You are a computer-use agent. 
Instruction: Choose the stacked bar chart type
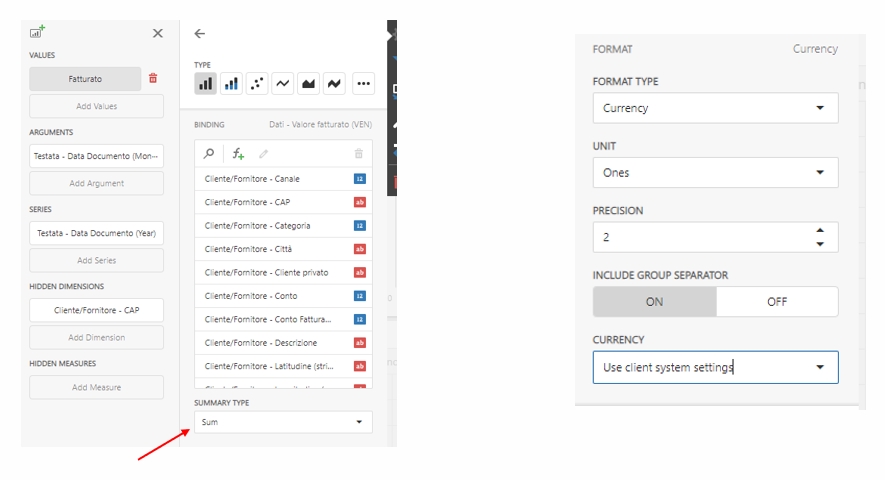(232, 84)
